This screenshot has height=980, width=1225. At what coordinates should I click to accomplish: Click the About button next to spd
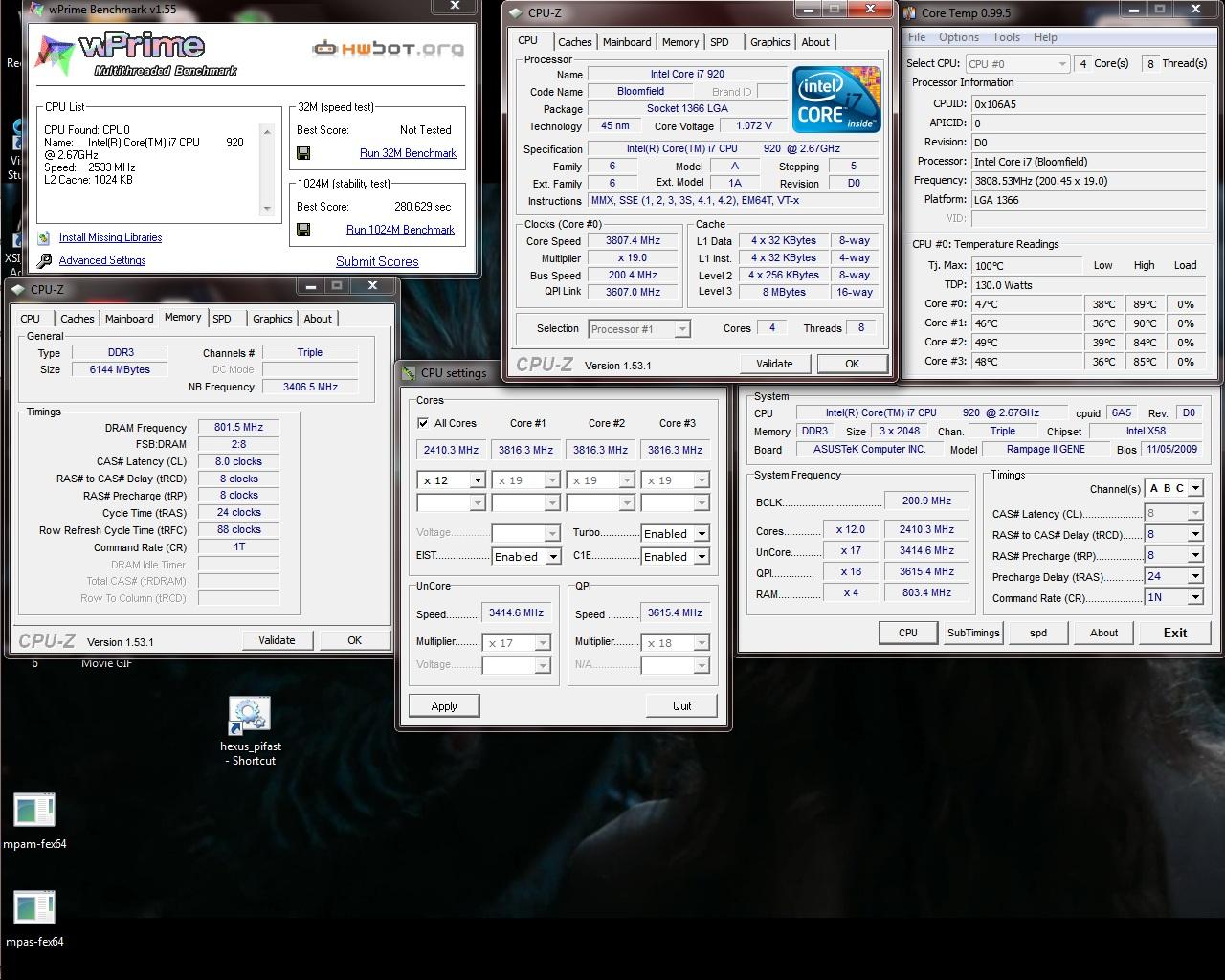[x=1103, y=633]
